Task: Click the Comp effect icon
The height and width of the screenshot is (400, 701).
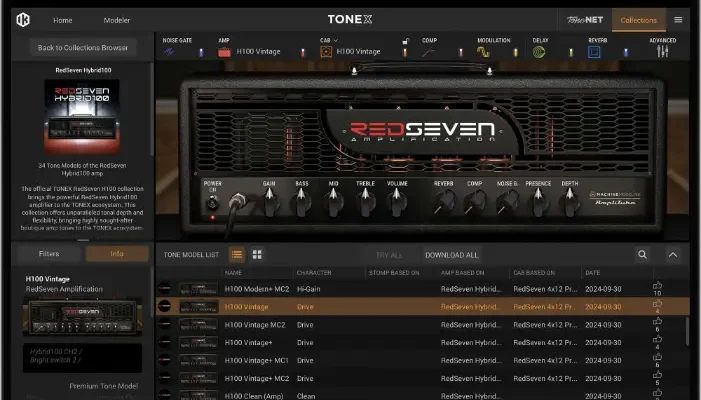Action: 429,51
